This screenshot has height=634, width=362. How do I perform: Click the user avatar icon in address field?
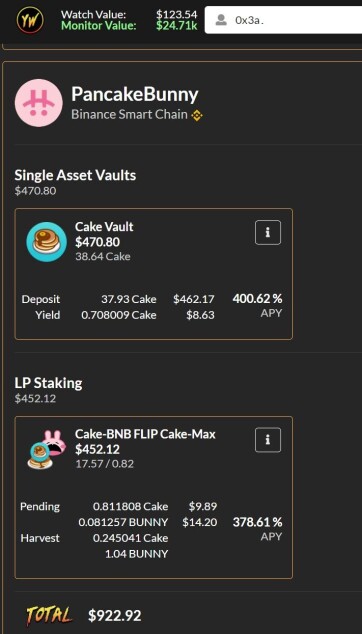tap(221, 20)
